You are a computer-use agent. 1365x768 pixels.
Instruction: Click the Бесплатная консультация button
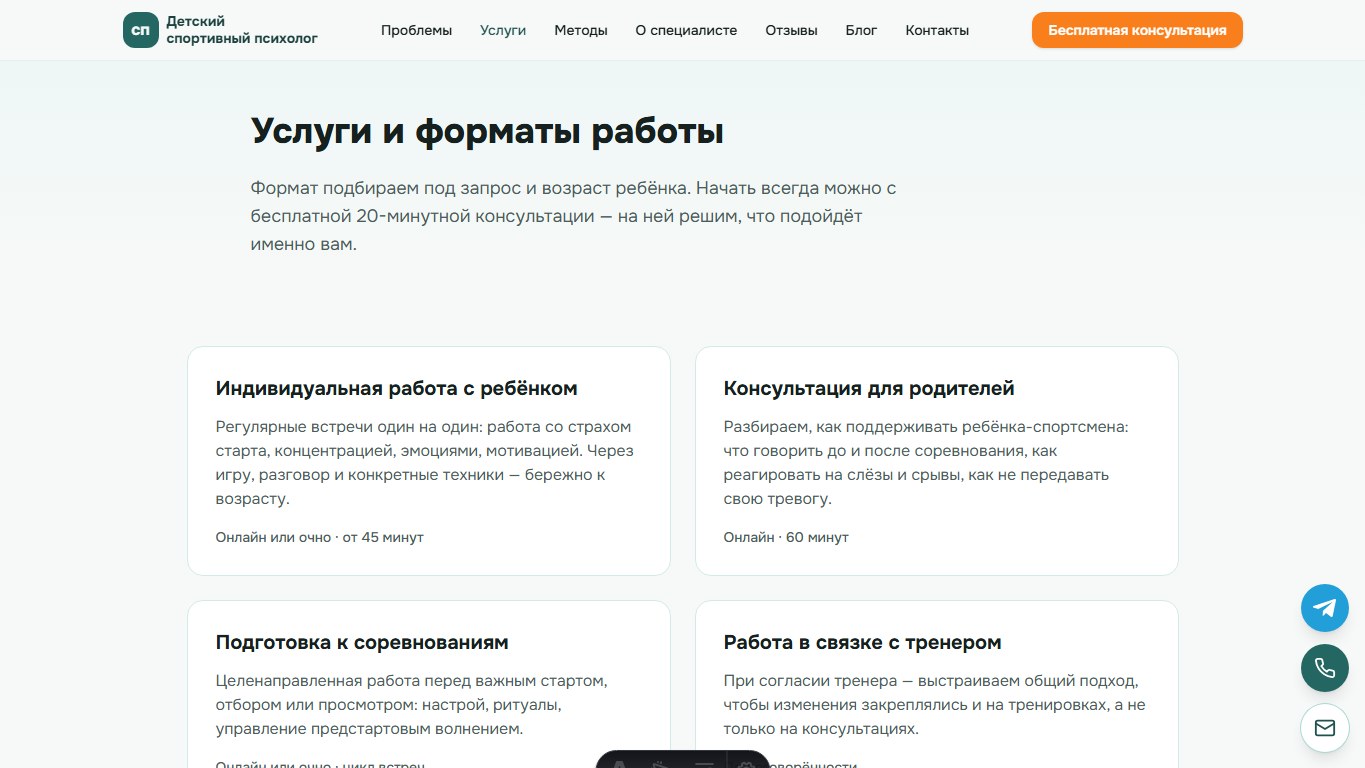click(x=1137, y=30)
